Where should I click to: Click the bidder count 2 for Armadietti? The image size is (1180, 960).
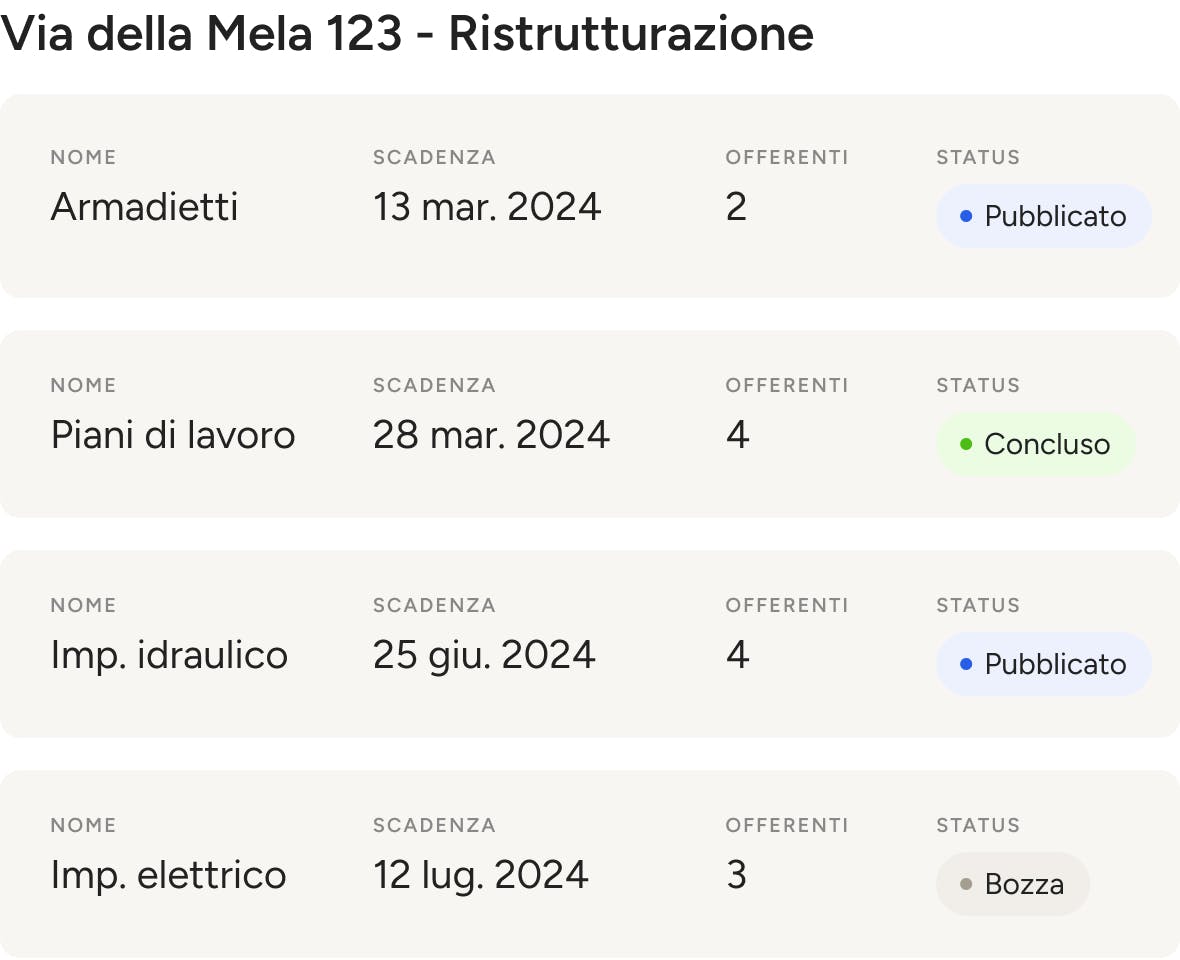click(737, 207)
